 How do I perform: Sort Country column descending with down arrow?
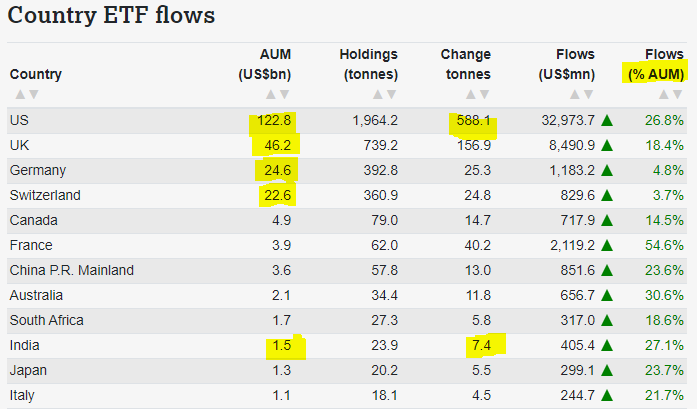[33, 95]
